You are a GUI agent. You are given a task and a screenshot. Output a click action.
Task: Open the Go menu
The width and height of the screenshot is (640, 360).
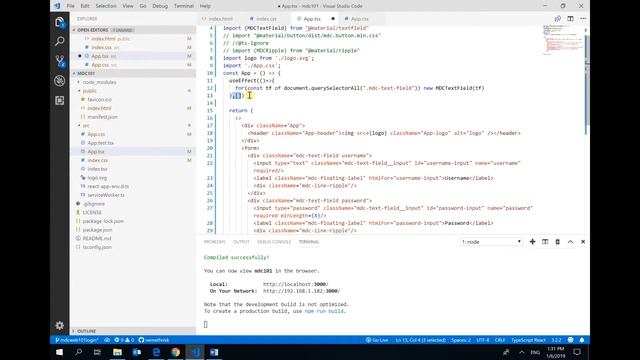click(x=143, y=6)
